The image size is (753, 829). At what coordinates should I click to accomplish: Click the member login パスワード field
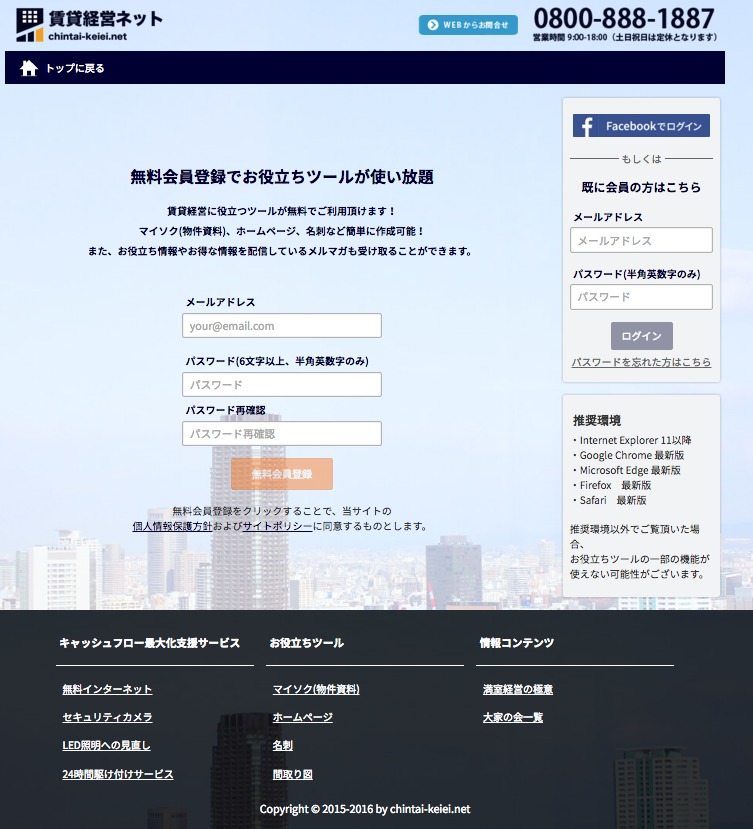pos(641,297)
